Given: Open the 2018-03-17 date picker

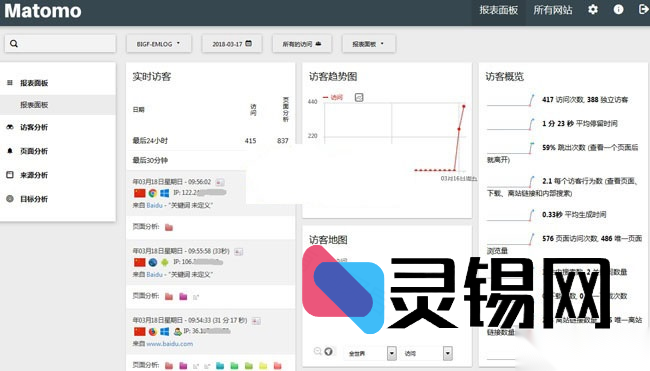Looking at the screenshot, I should click(232, 44).
